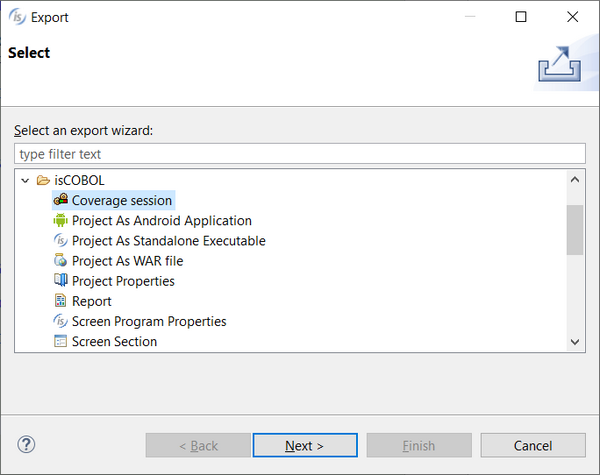Viewport: 600px width, 475px height.
Task: Select Project As WAR file entry
Action: tap(127, 261)
